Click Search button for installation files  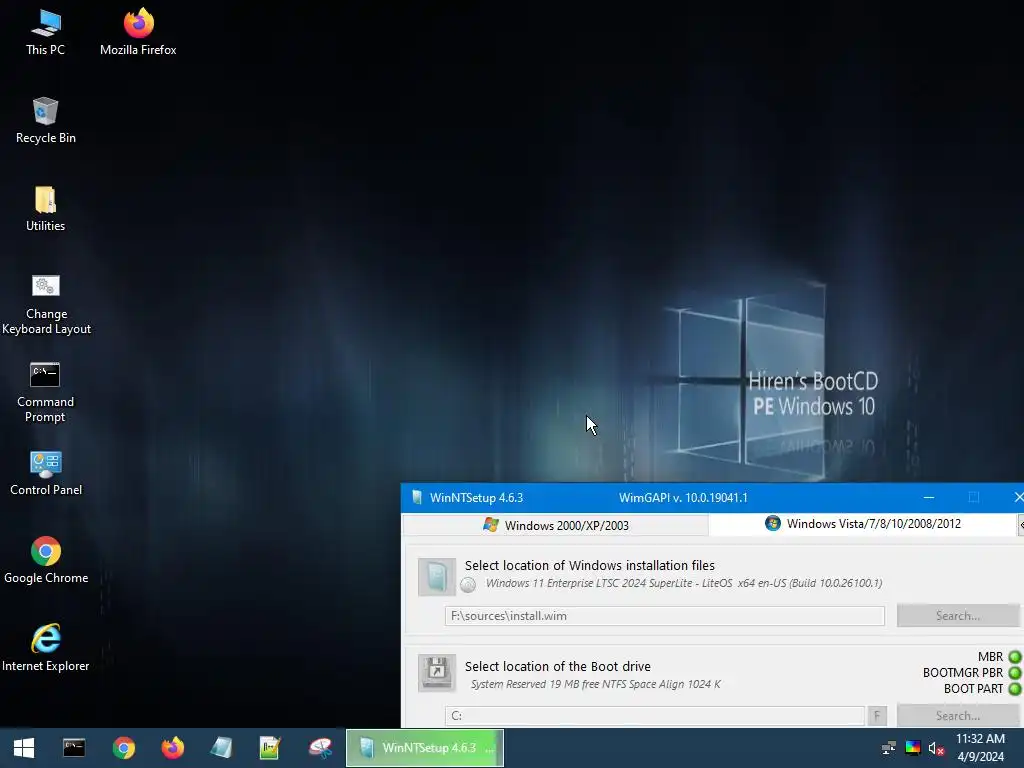tap(957, 615)
